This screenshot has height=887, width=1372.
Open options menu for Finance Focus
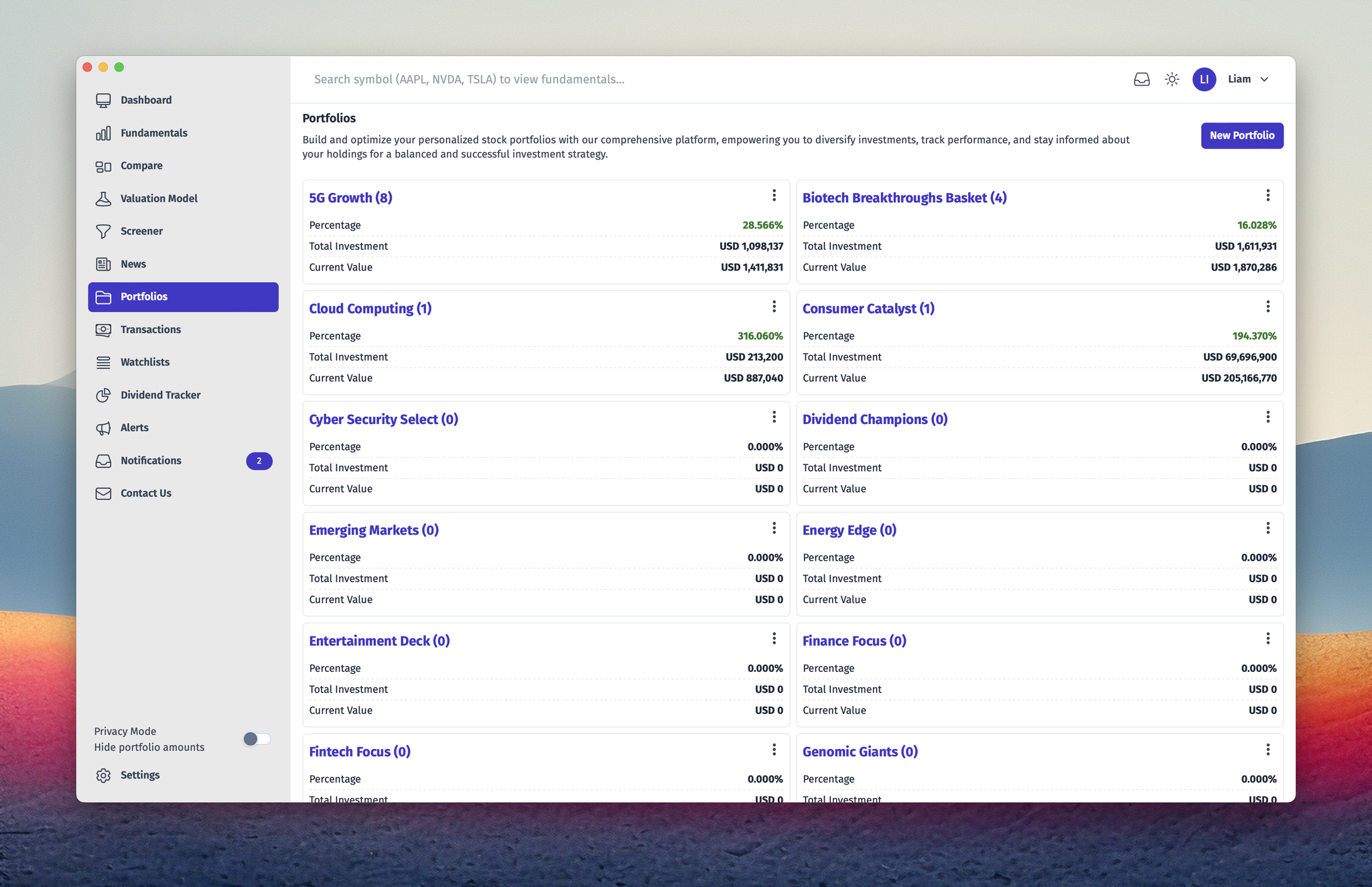(x=1267, y=639)
